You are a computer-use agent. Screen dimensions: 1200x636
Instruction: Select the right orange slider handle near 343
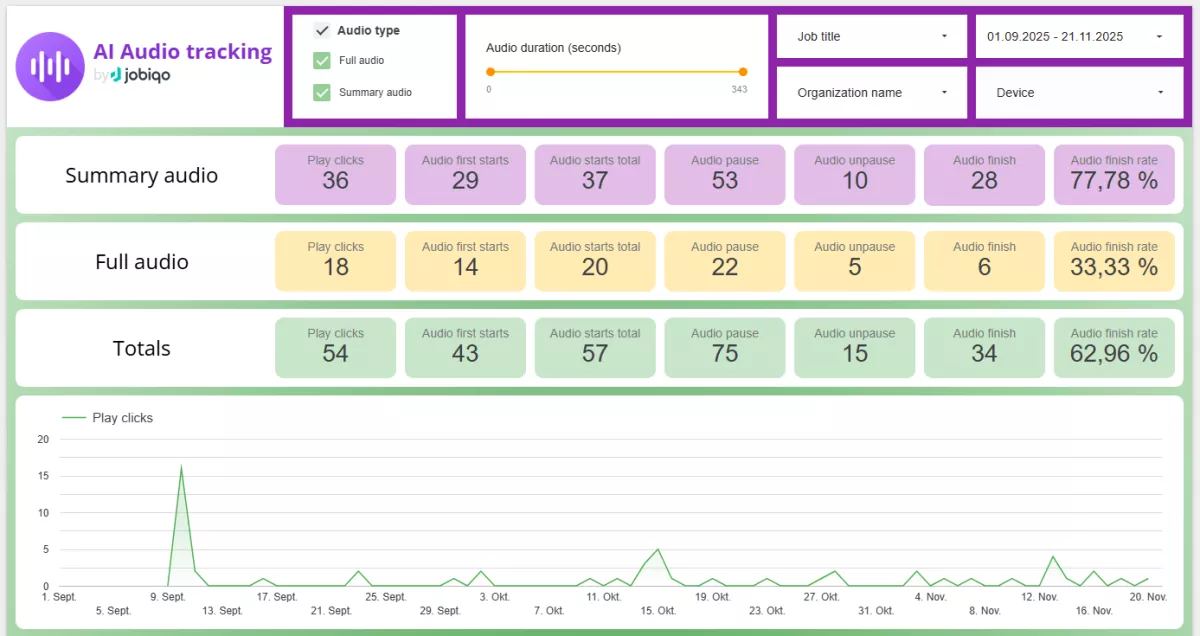[742, 72]
